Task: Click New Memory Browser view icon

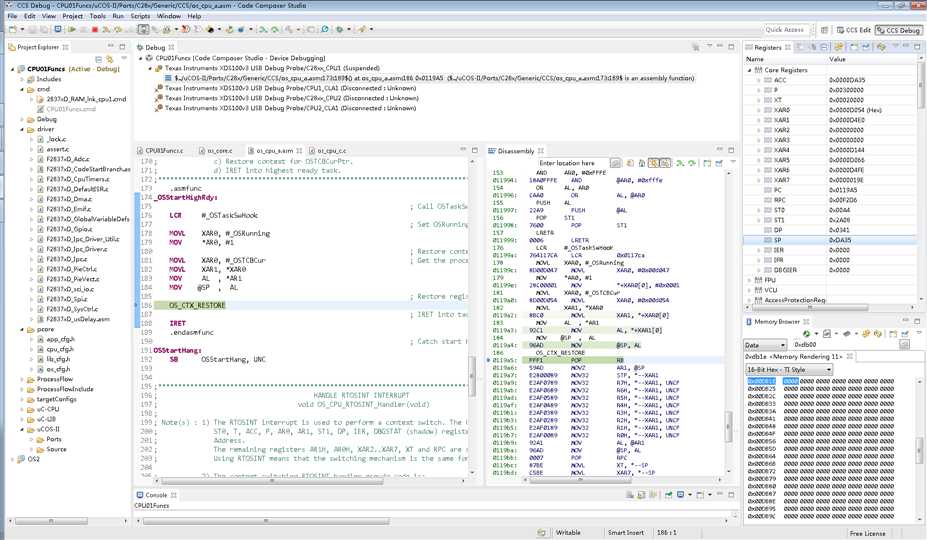Action: click(x=893, y=335)
